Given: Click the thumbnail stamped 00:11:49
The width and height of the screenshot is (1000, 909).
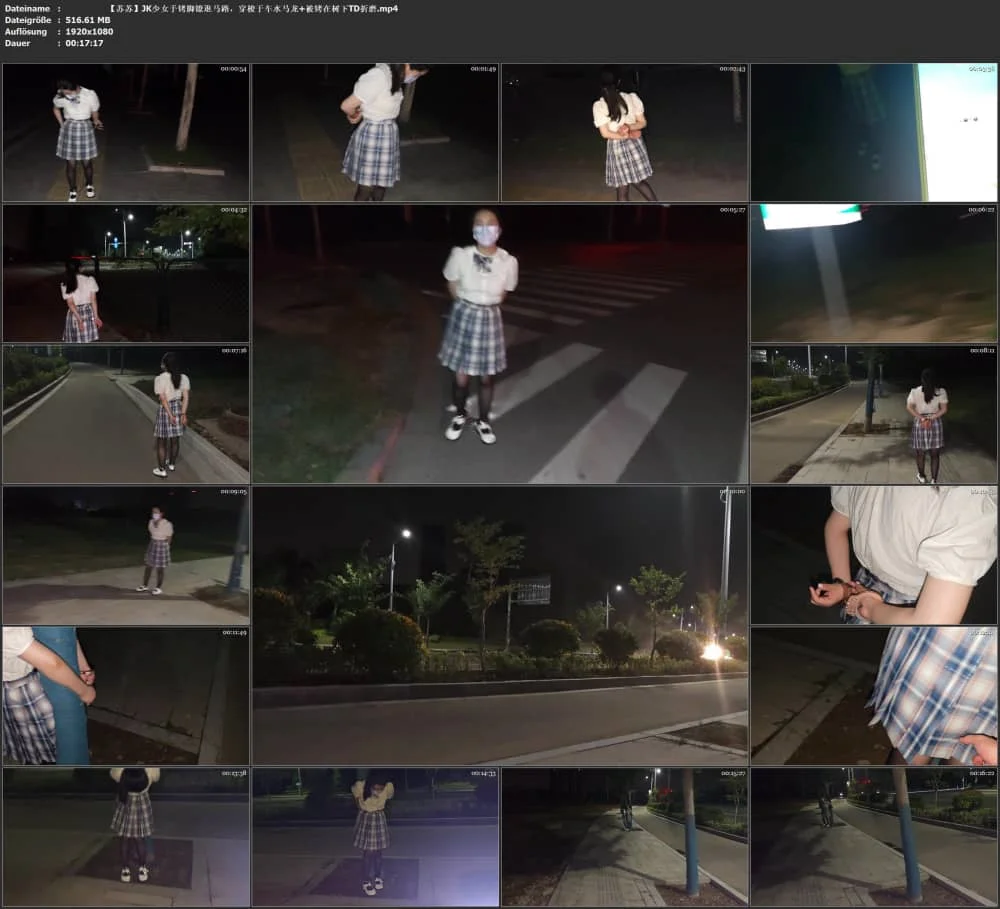Looking at the screenshot, I should pyautogui.click(x=126, y=696).
